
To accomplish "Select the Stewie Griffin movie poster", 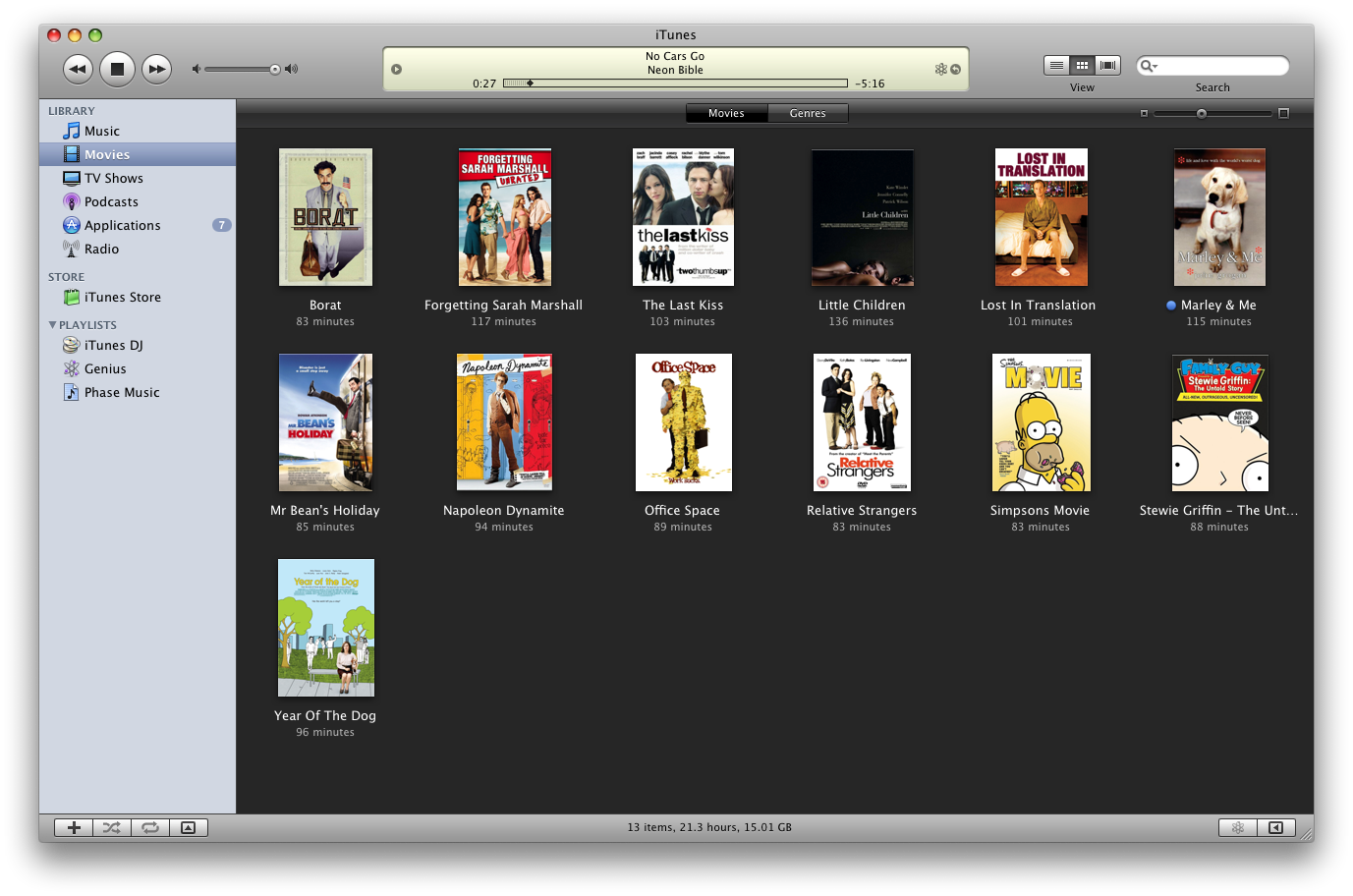I will coord(1219,422).
